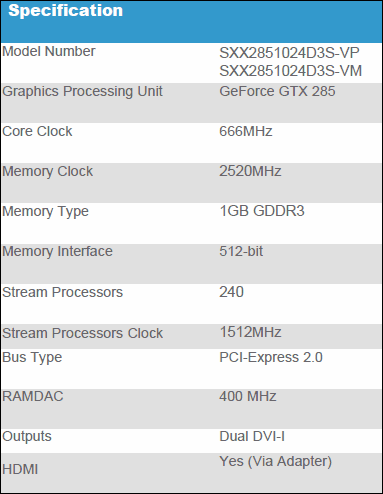Select the Memory Clock label
The width and height of the screenshot is (383, 494).
(48, 171)
